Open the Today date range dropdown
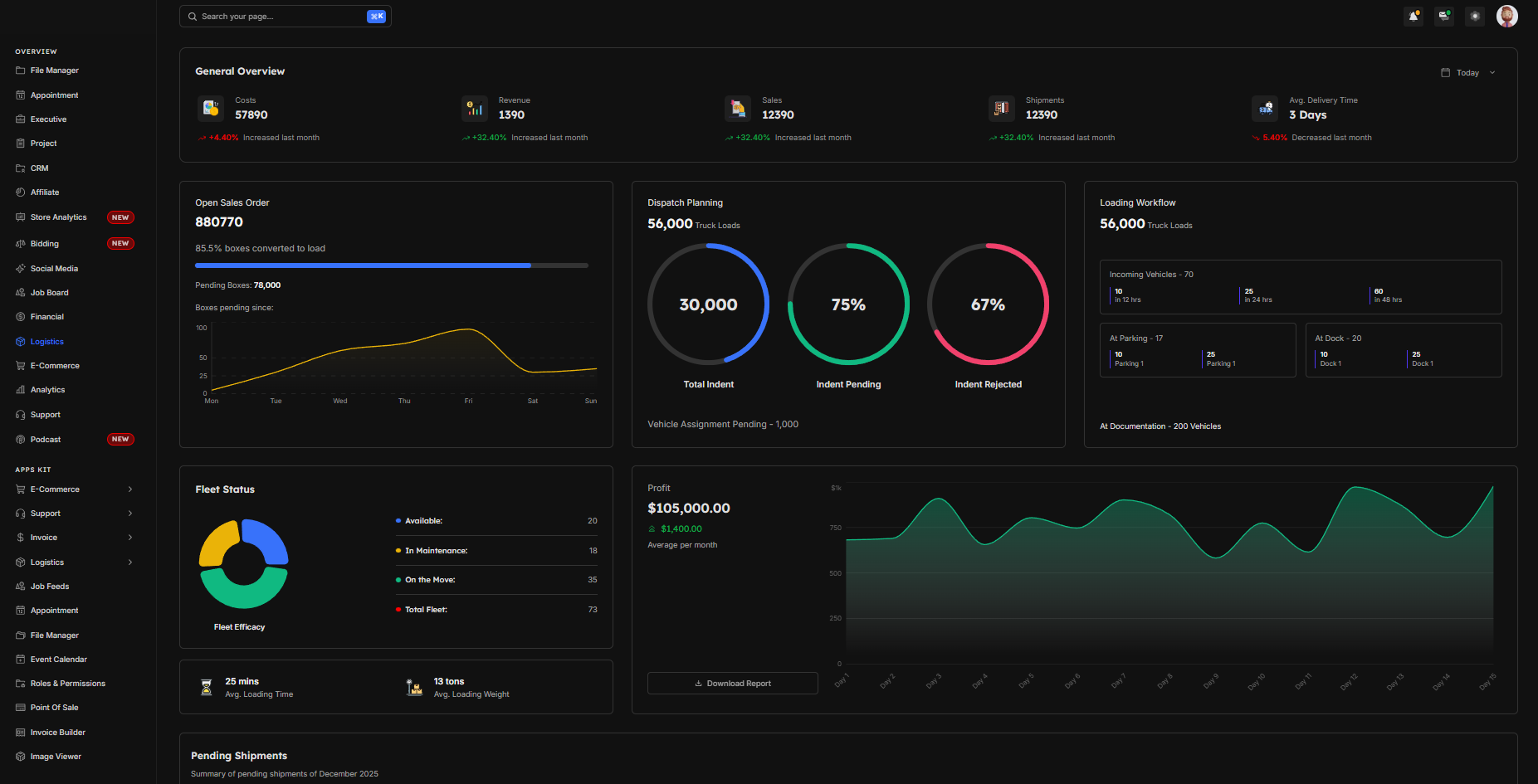Viewport: 1538px width, 784px height. tap(1467, 73)
